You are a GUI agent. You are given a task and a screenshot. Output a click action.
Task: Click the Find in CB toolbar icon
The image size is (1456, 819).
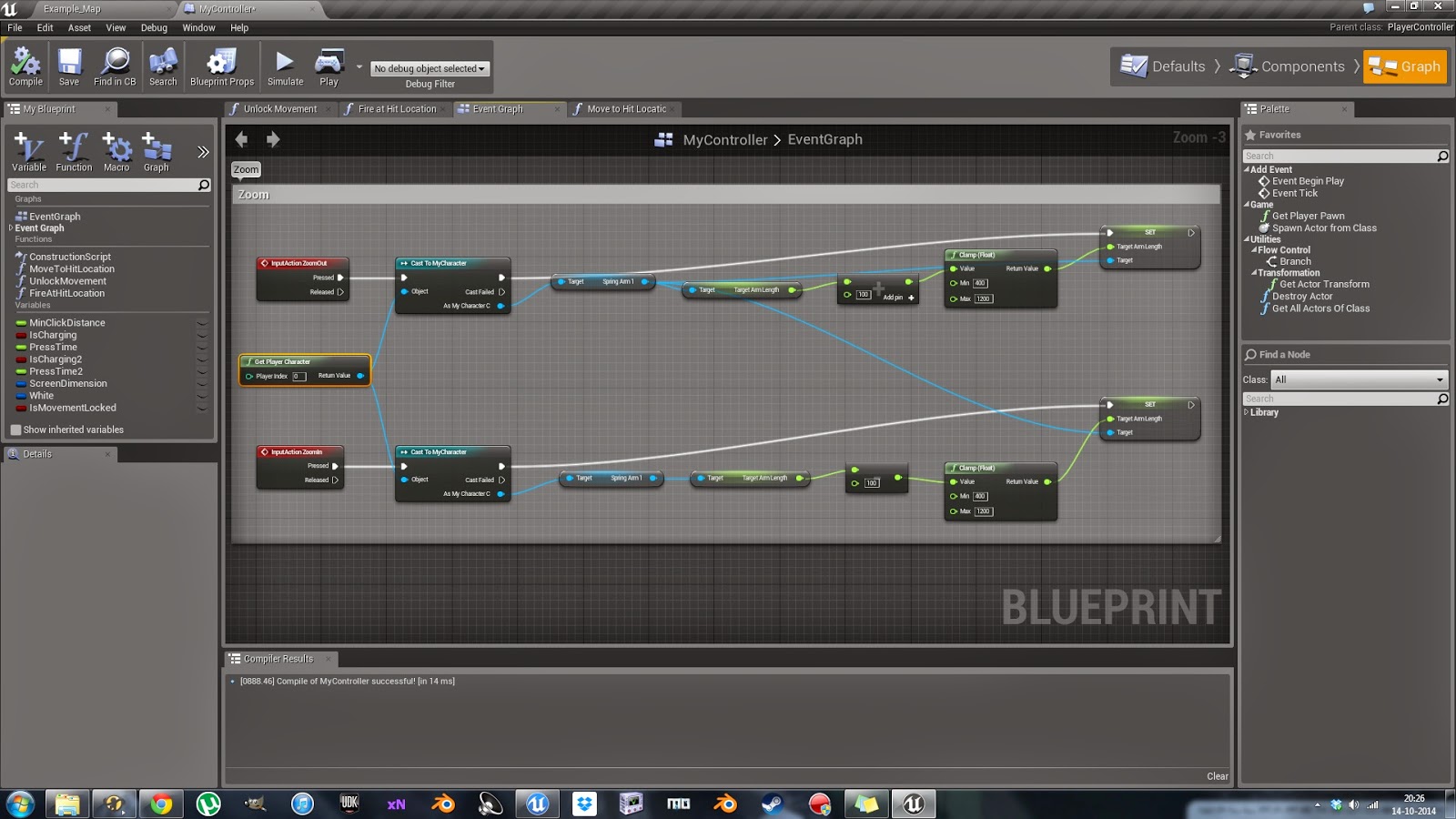[x=115, y=66]
